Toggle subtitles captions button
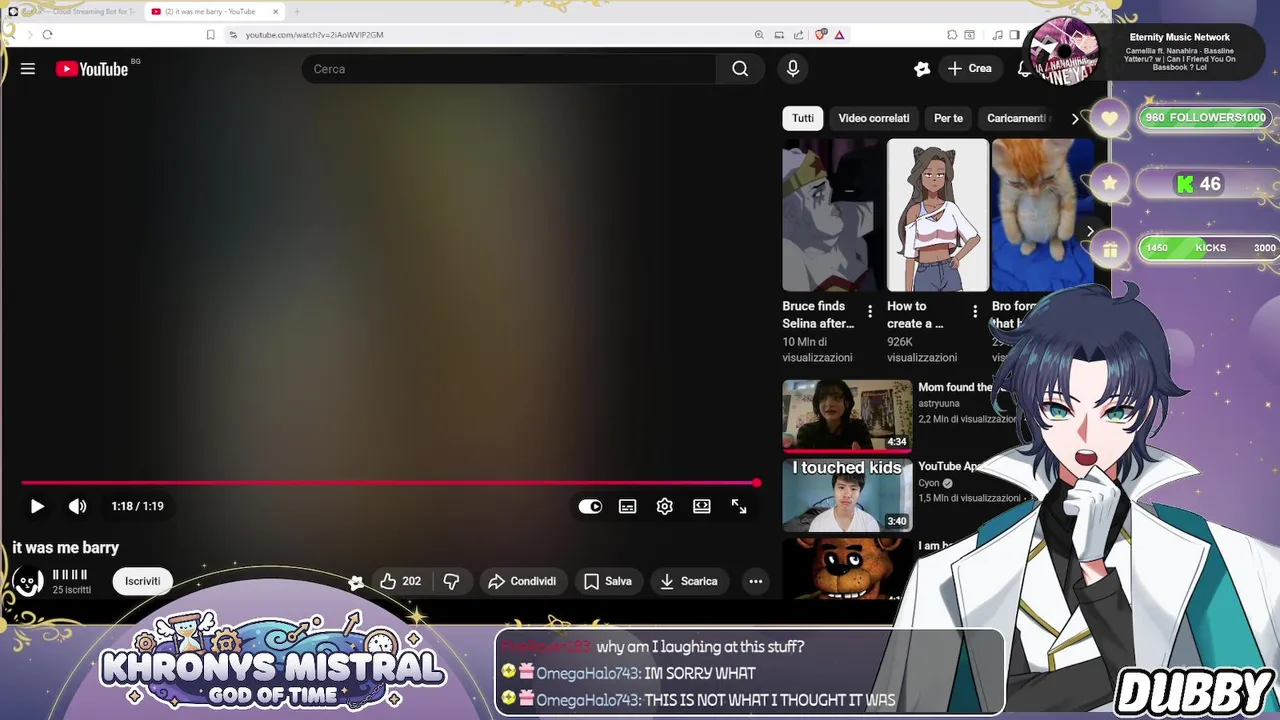The image size is (1280, 720). [x=628, y=507]
